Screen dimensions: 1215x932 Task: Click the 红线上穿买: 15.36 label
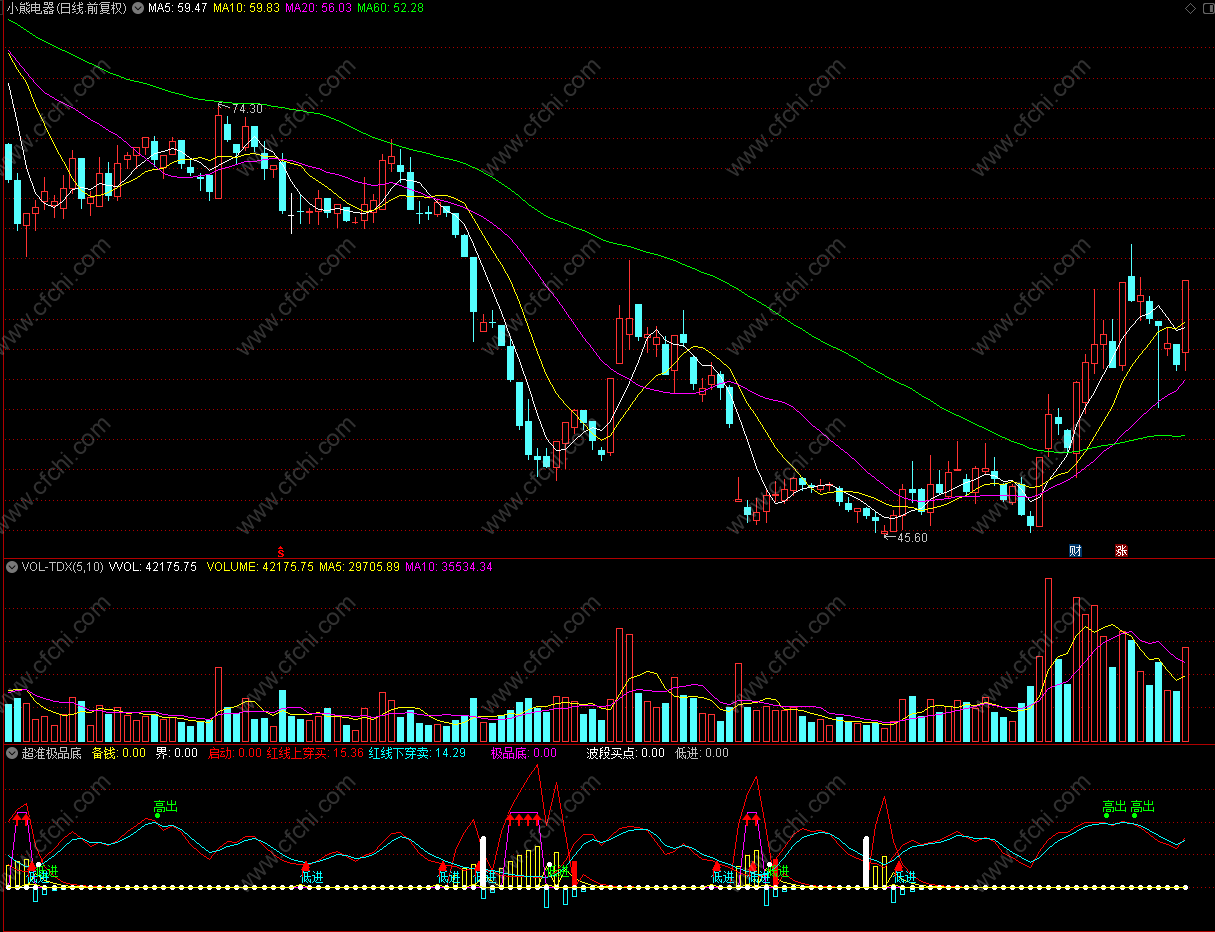pos(315,753)
